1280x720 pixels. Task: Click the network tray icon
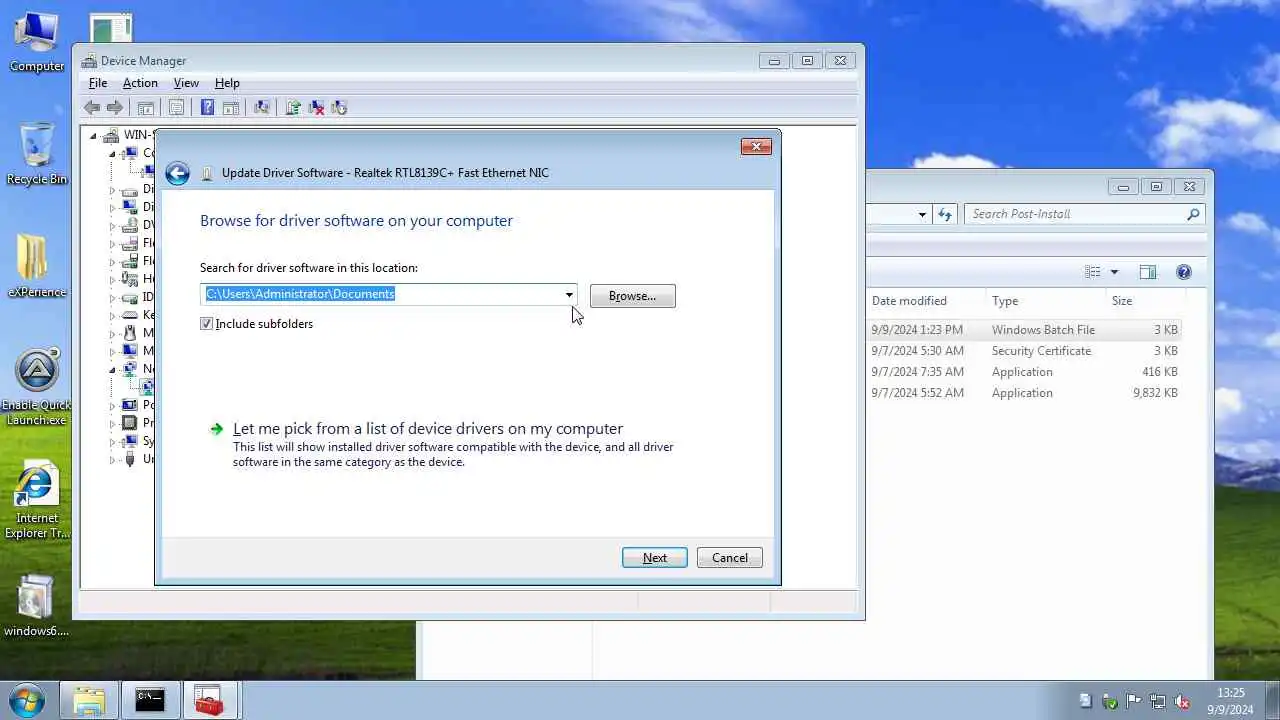(x=1157, y=701)
